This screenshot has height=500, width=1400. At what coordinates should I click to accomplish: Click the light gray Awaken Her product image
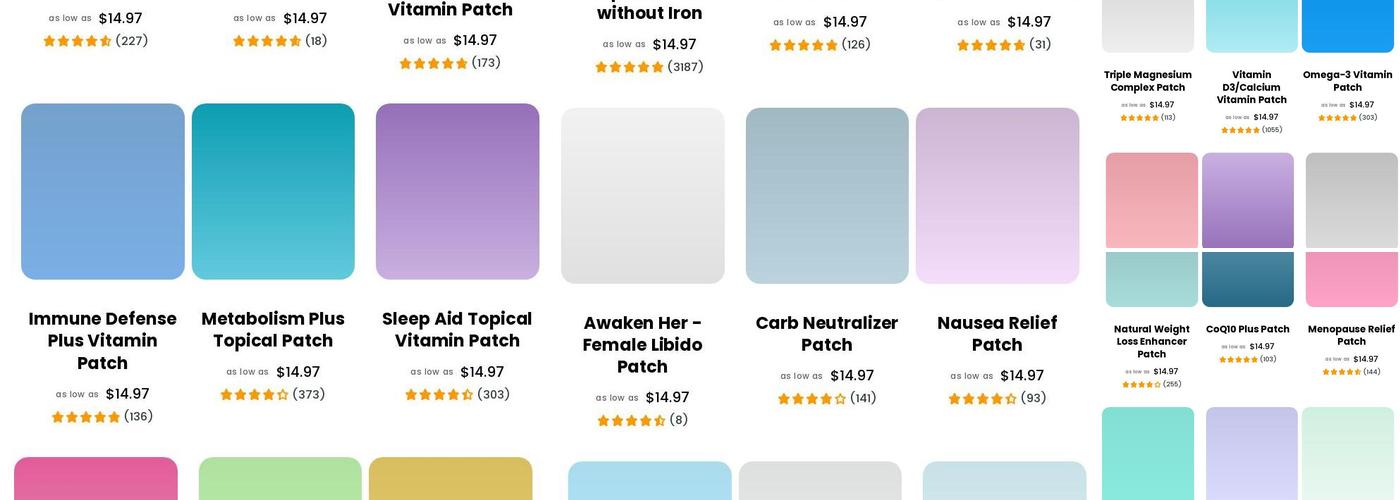point(642,195)
